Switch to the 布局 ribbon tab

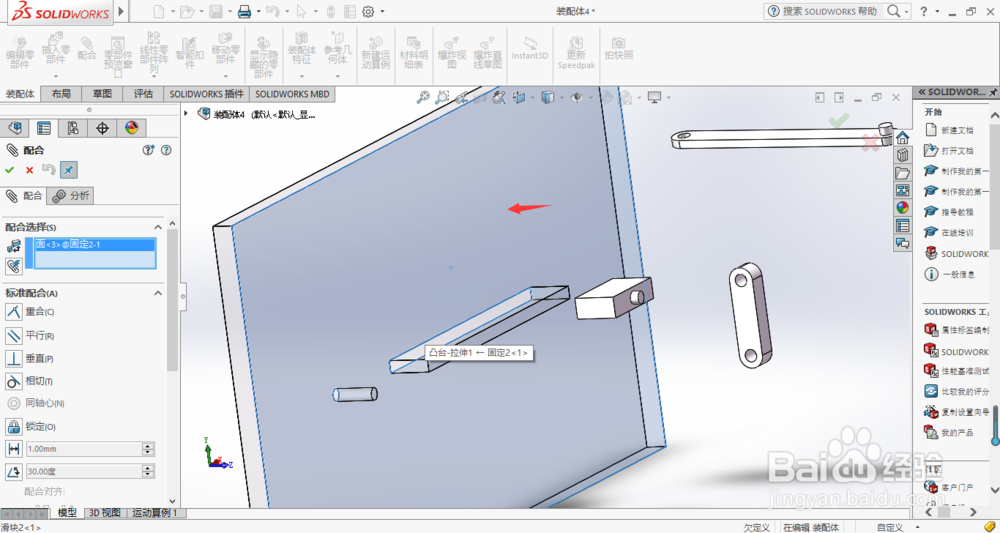point(61,94)
